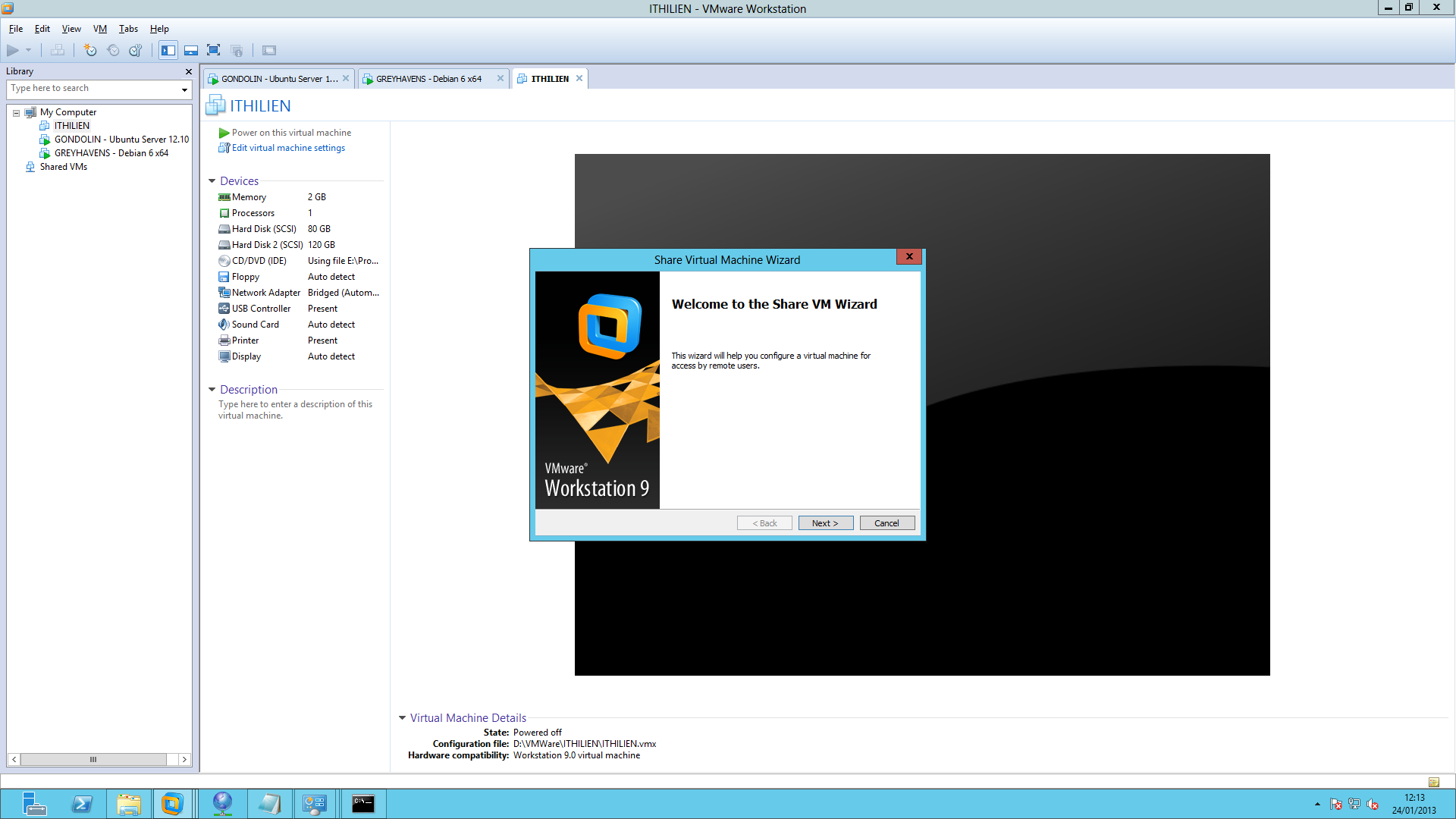Click the USB Controller icon in Devices
The width and height of the screenshot is (1456, 819).
point(224,308)
